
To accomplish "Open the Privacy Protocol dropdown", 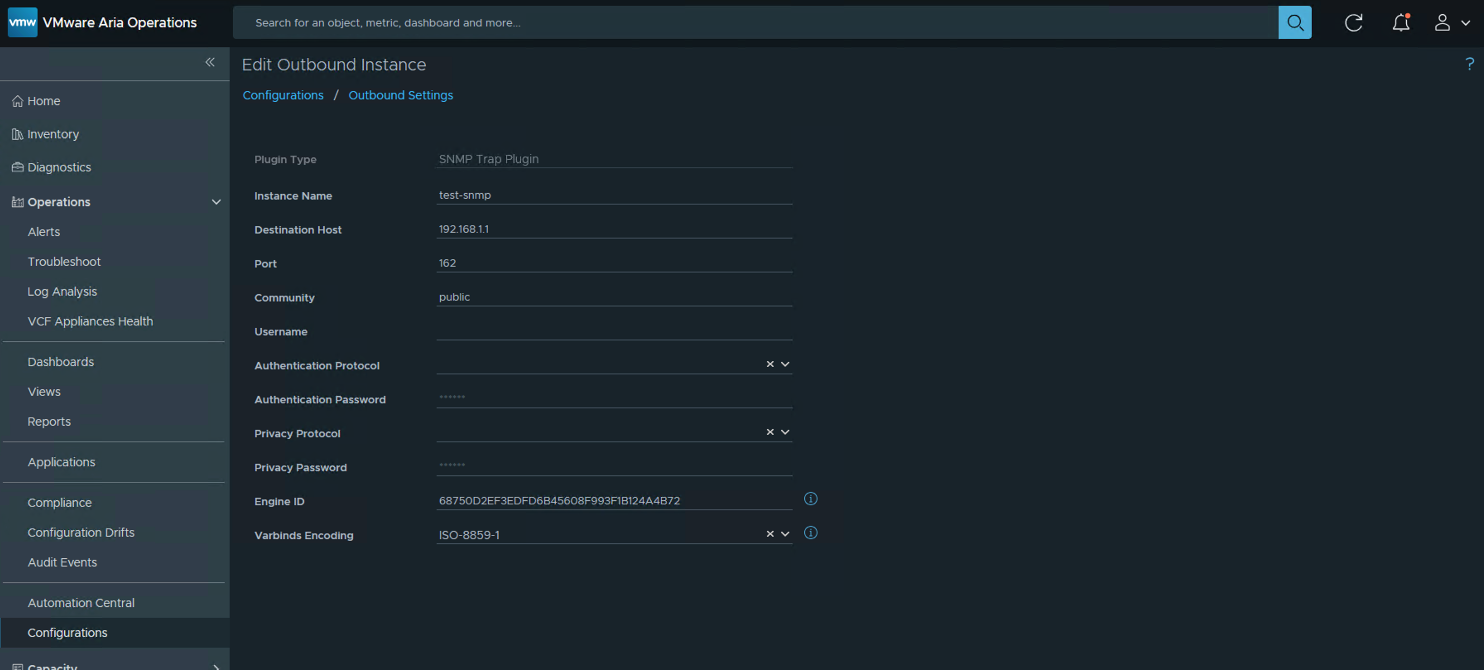I will point(785,433).
